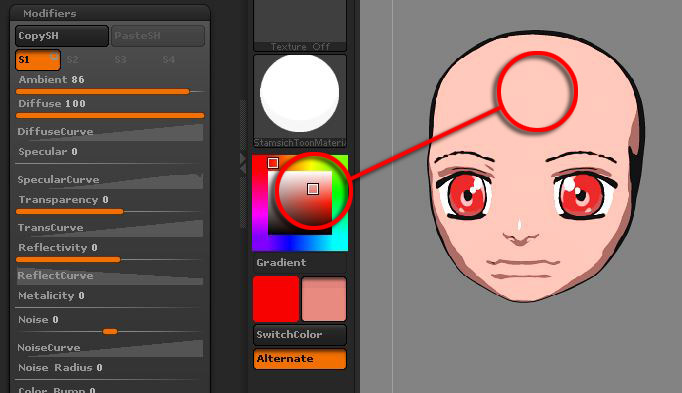Click the hue ring selector square

(273, 163)
